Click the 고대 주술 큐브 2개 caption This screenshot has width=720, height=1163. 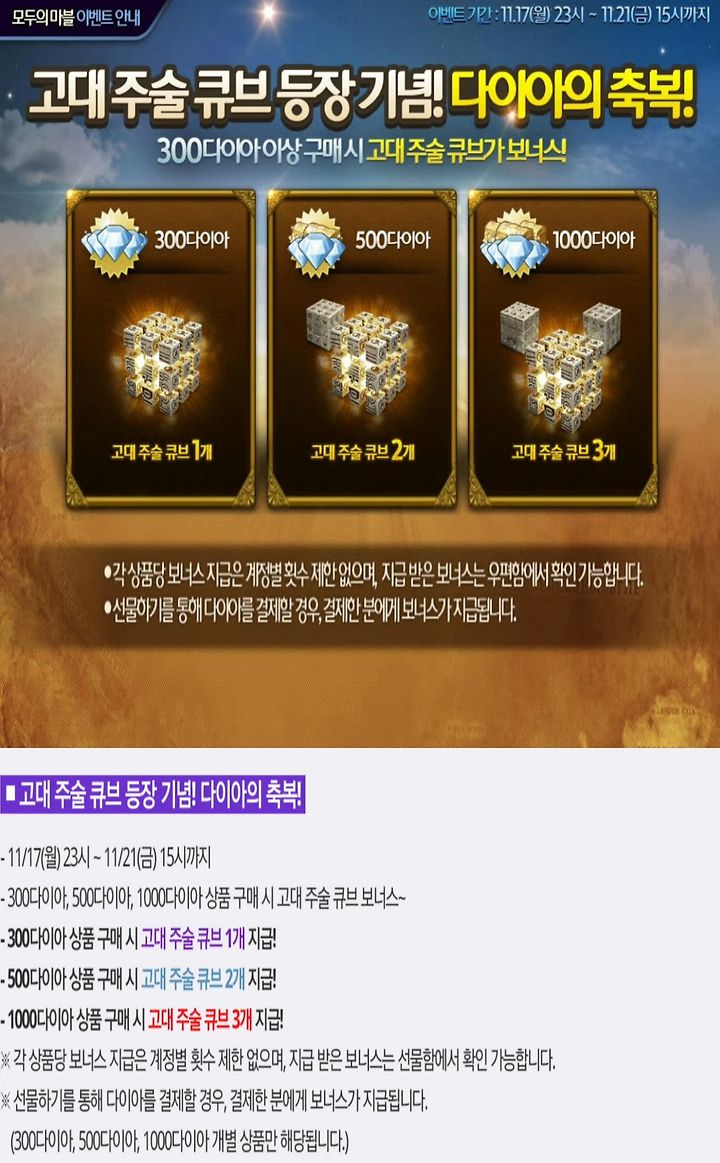click(x=363, y=451)
